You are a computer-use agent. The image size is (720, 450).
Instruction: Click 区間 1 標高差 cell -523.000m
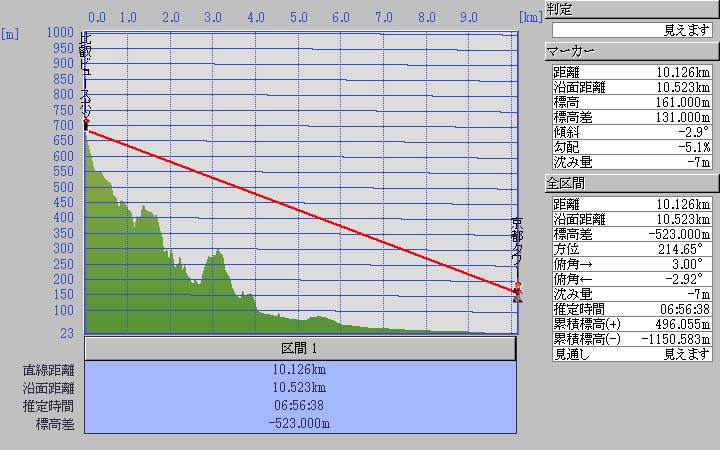click(299, 423)
